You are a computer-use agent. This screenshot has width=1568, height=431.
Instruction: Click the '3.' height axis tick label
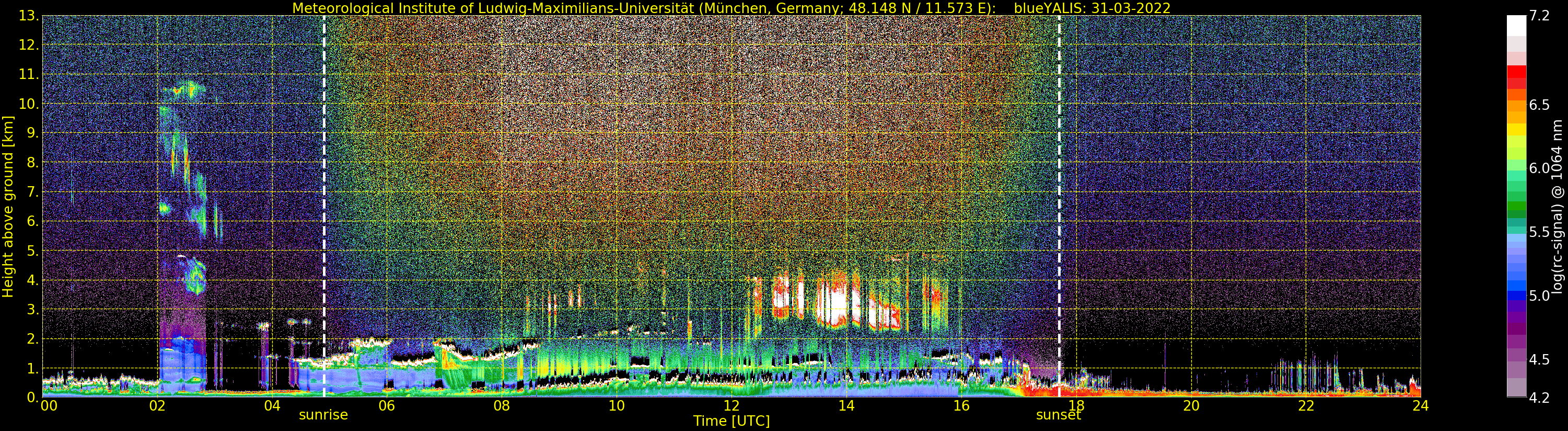coord(33,310)
